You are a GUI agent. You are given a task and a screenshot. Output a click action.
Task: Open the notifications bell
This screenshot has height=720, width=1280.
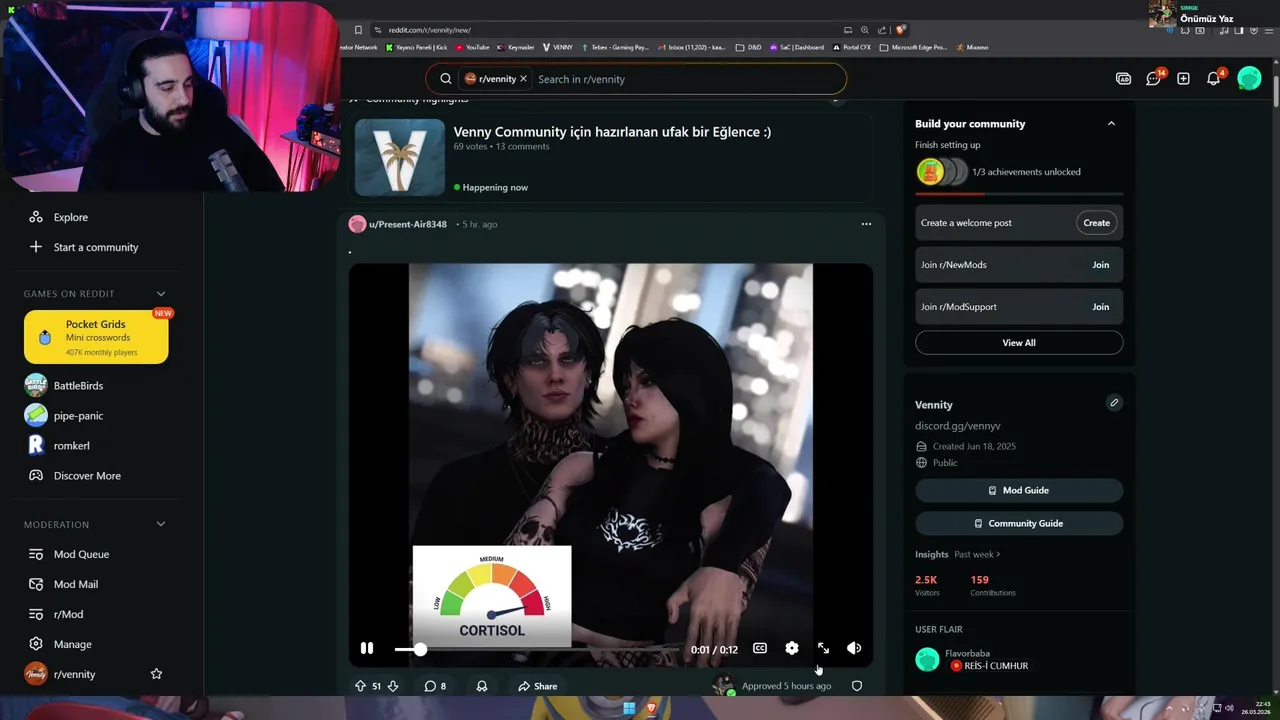(x=1213, y=78)
